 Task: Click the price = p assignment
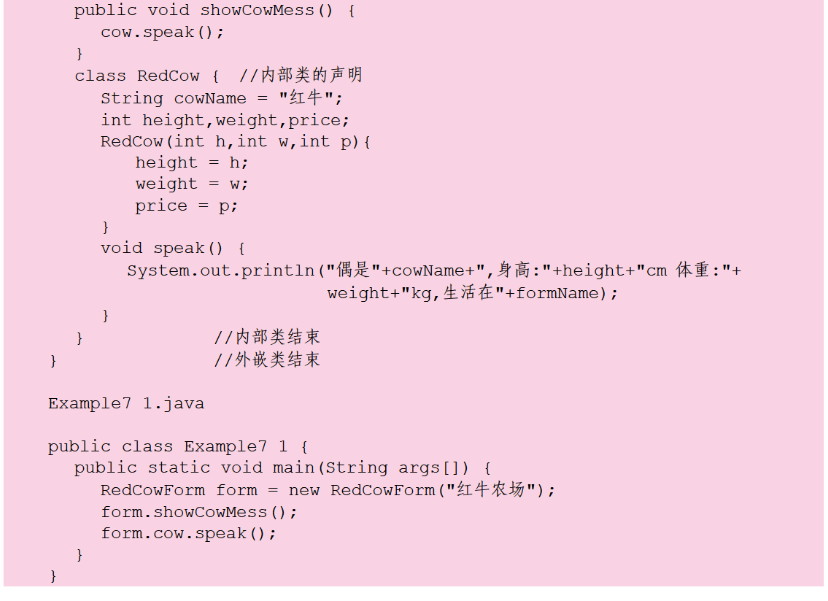point(187,207)
